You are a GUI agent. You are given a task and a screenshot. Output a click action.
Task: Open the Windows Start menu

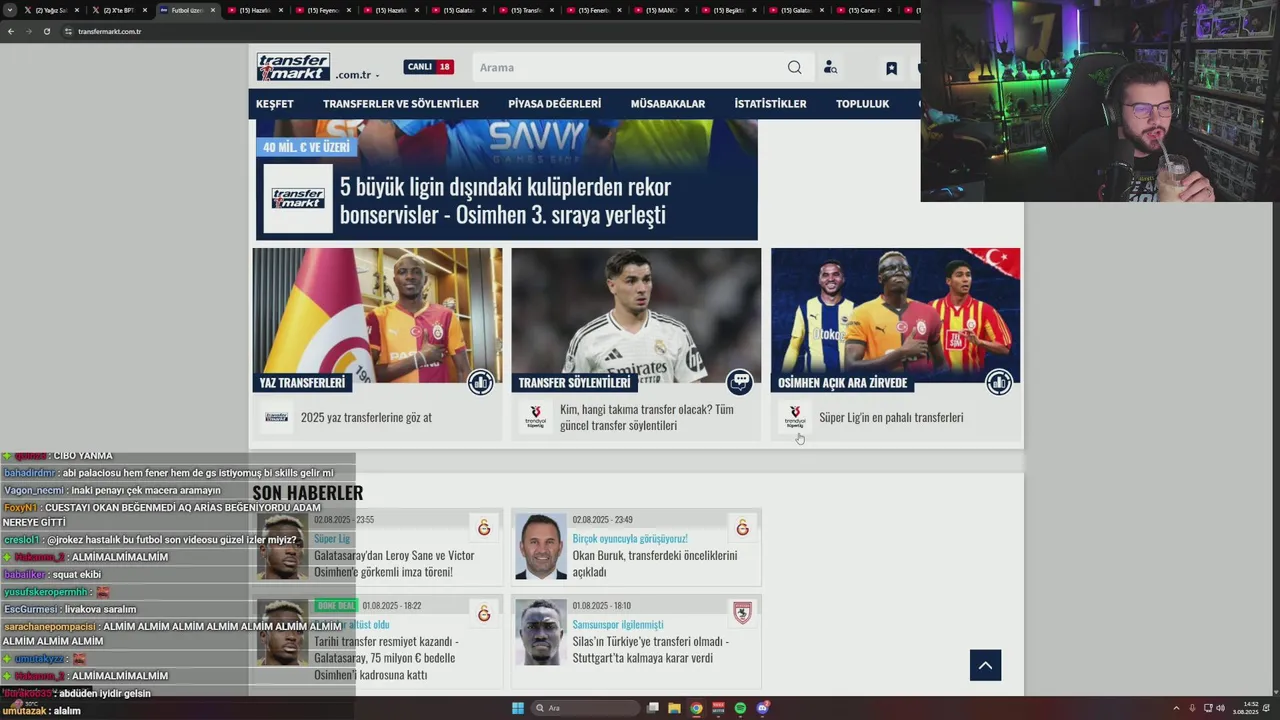point(518,708)
